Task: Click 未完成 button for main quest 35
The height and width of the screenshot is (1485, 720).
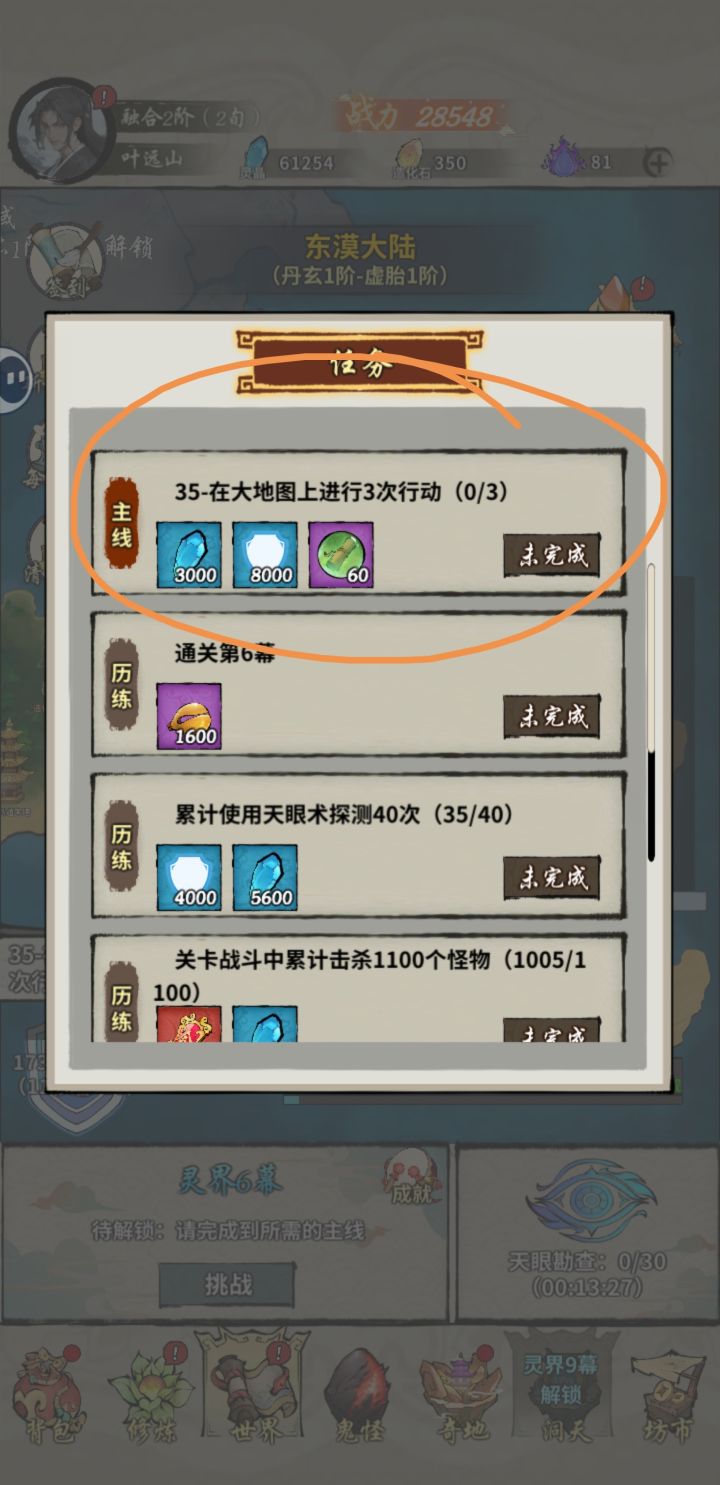Action: [x=552, y=554]
